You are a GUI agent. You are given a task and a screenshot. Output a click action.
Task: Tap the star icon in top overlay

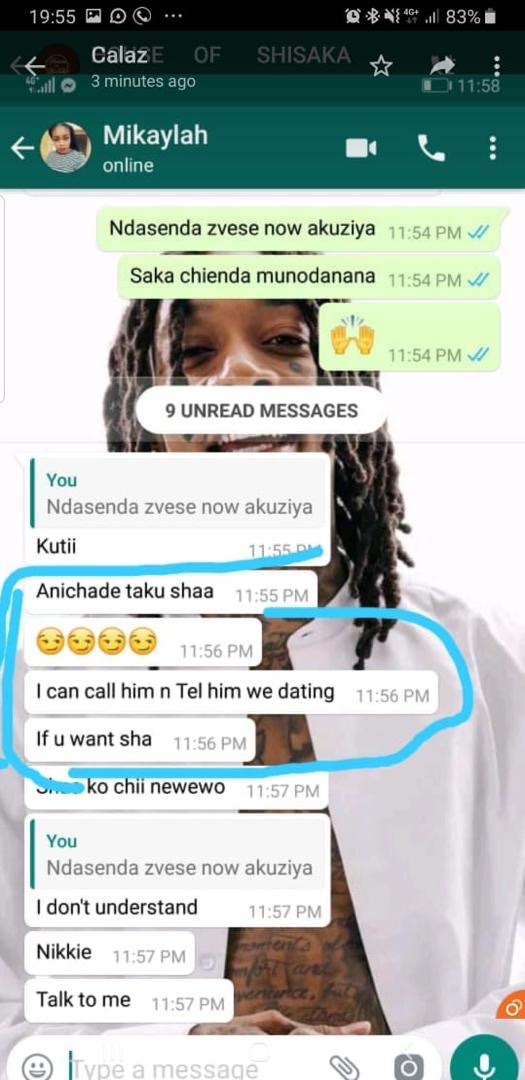click(381, 65)
